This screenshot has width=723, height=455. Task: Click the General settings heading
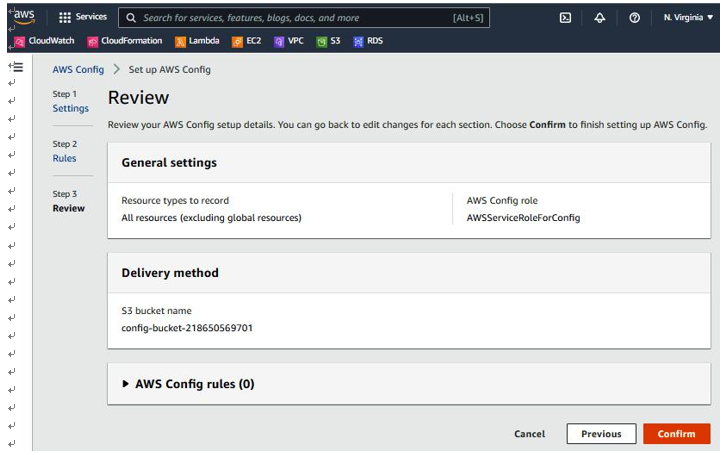169,163
